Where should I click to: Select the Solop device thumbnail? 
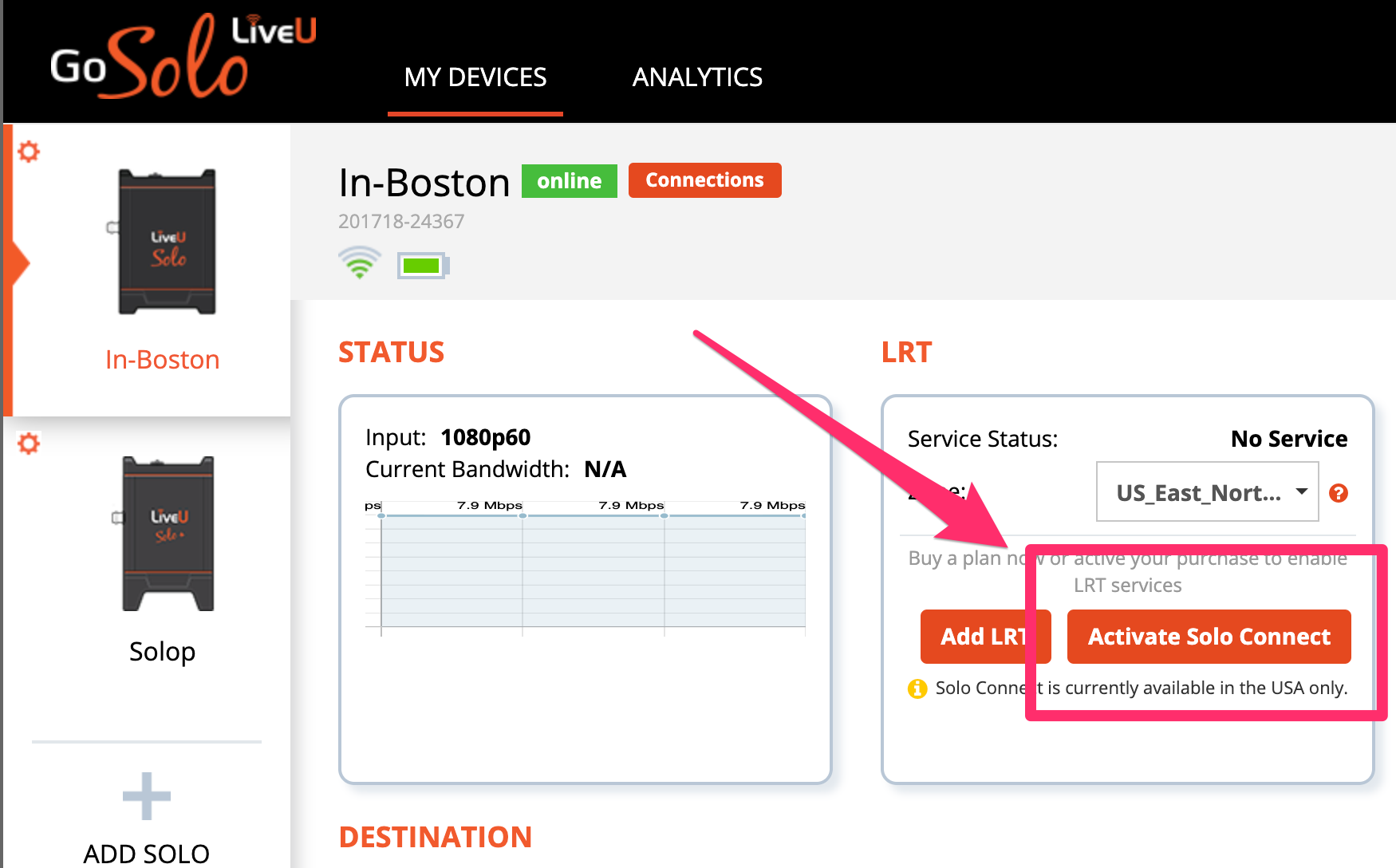pos(166,534)
